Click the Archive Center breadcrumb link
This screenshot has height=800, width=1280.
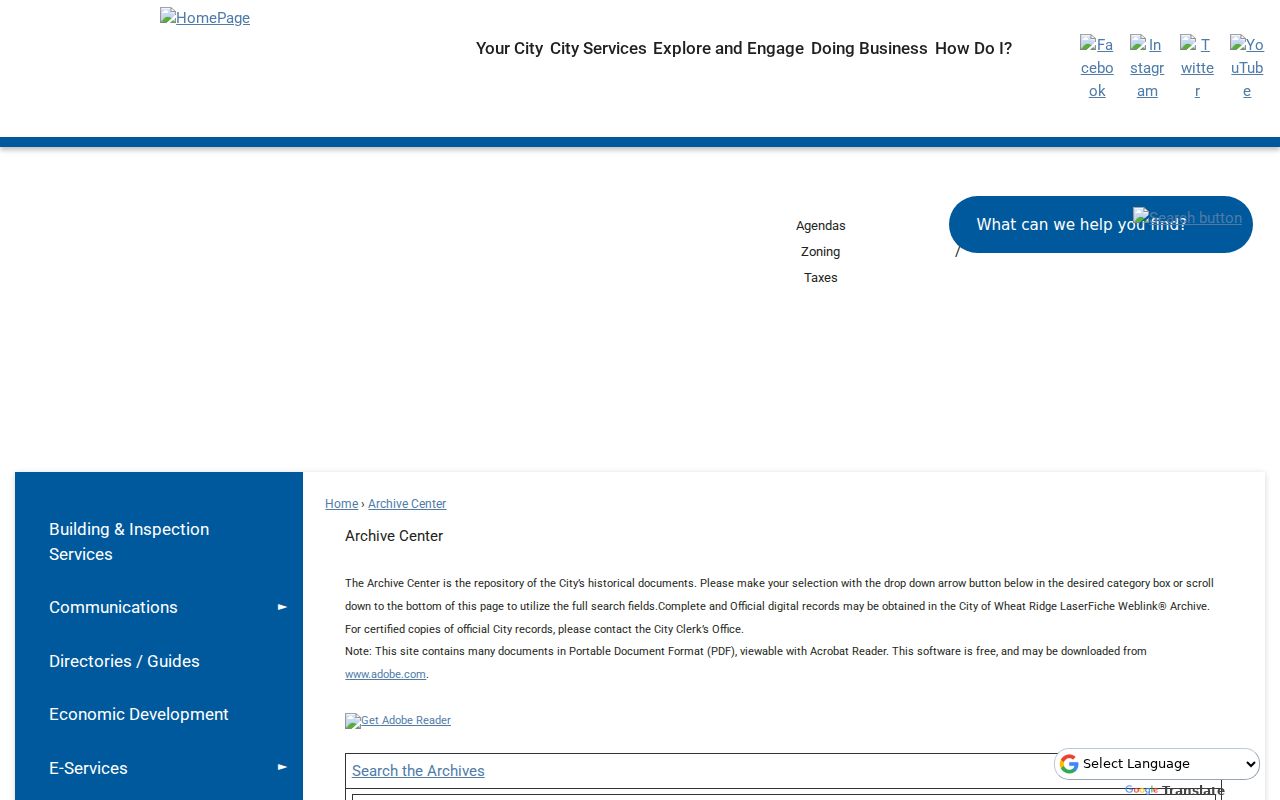(x=407, y=504)
